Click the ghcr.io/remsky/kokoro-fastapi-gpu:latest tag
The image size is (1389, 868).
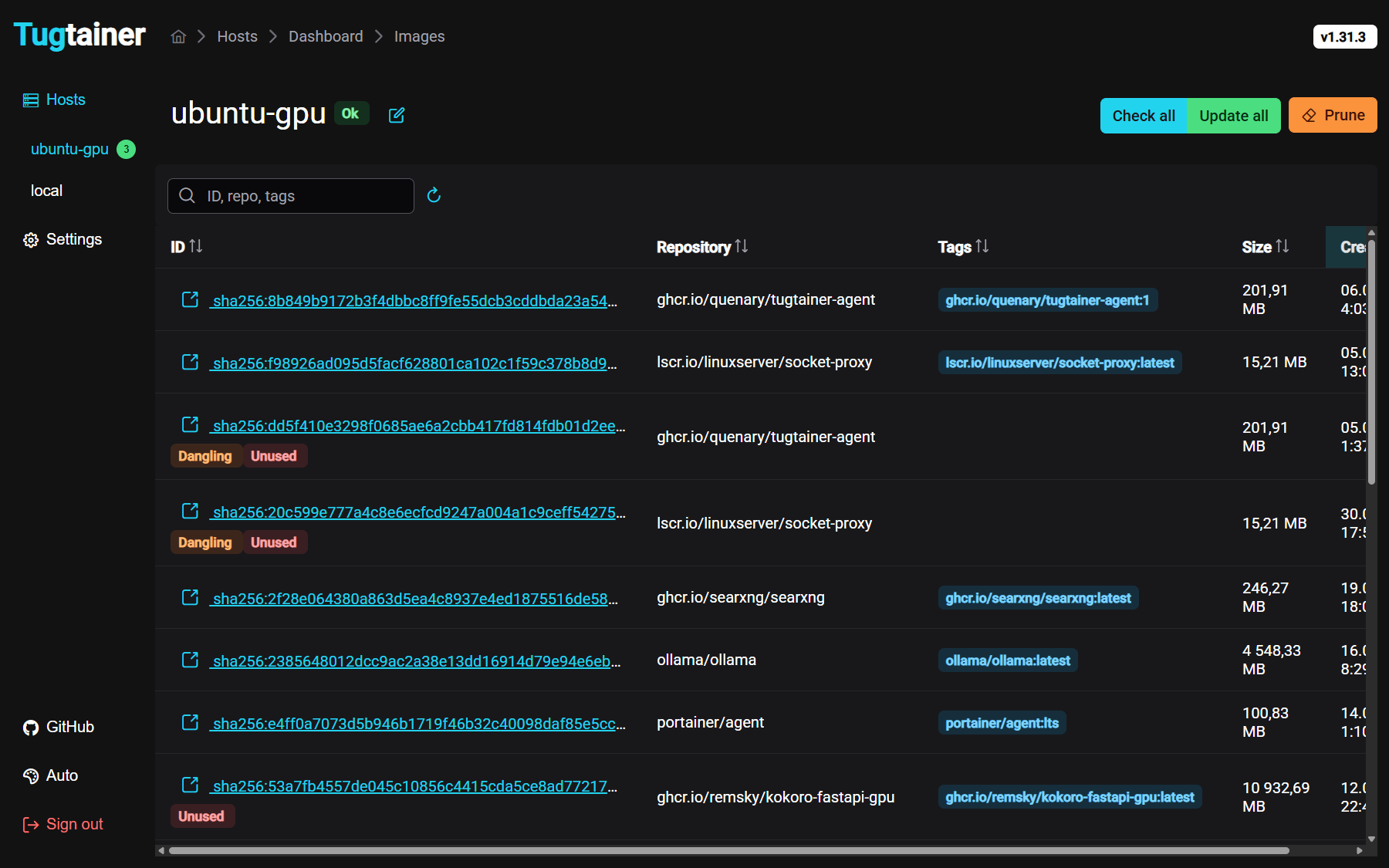[1070, 797]
